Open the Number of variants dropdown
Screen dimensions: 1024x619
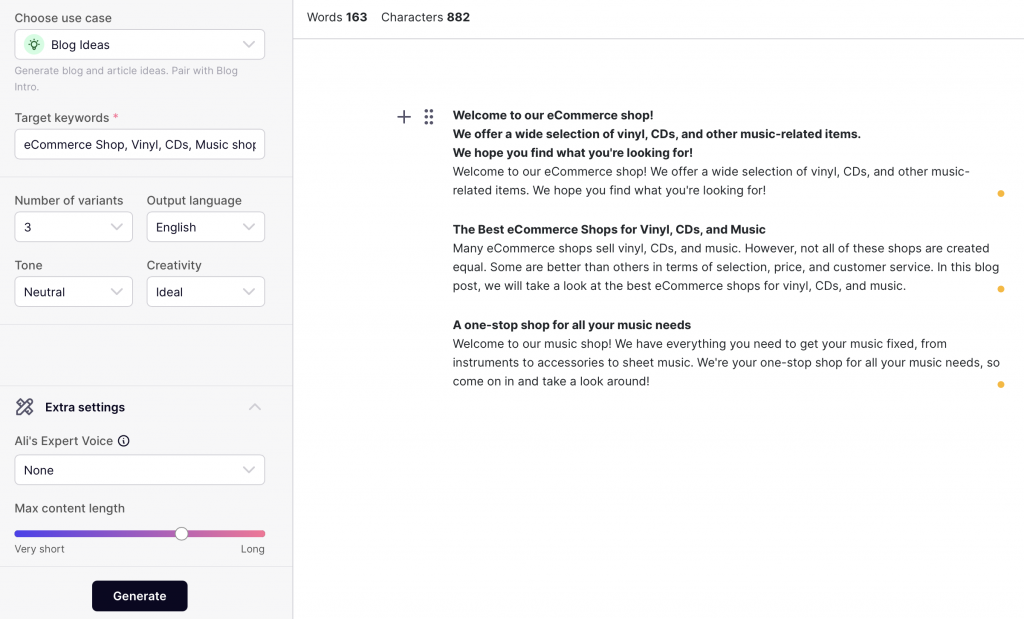point(73,227)
